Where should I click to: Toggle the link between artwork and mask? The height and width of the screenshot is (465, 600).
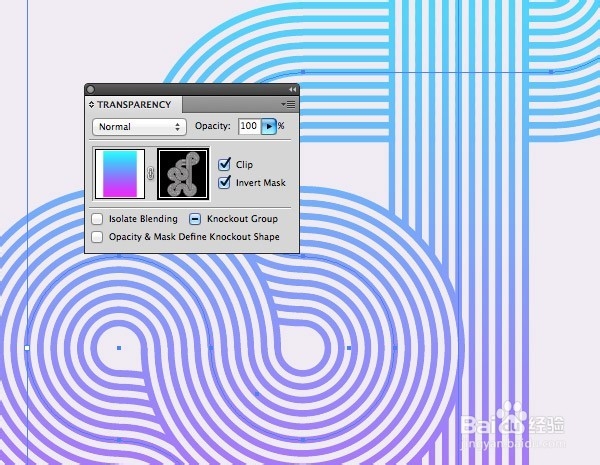151,174
